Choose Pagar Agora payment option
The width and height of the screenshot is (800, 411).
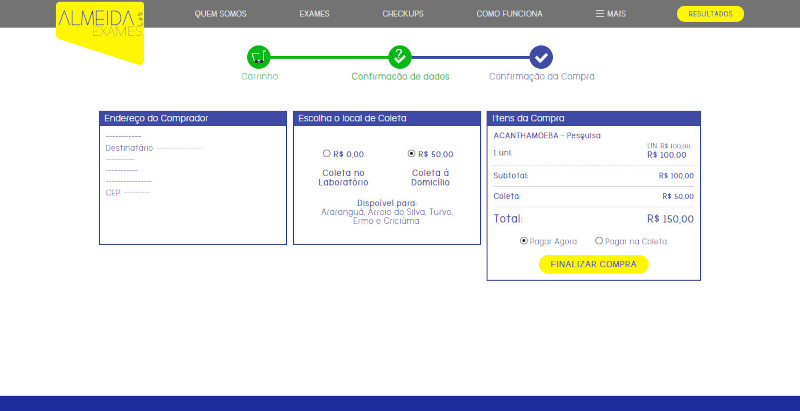point(525,241)
